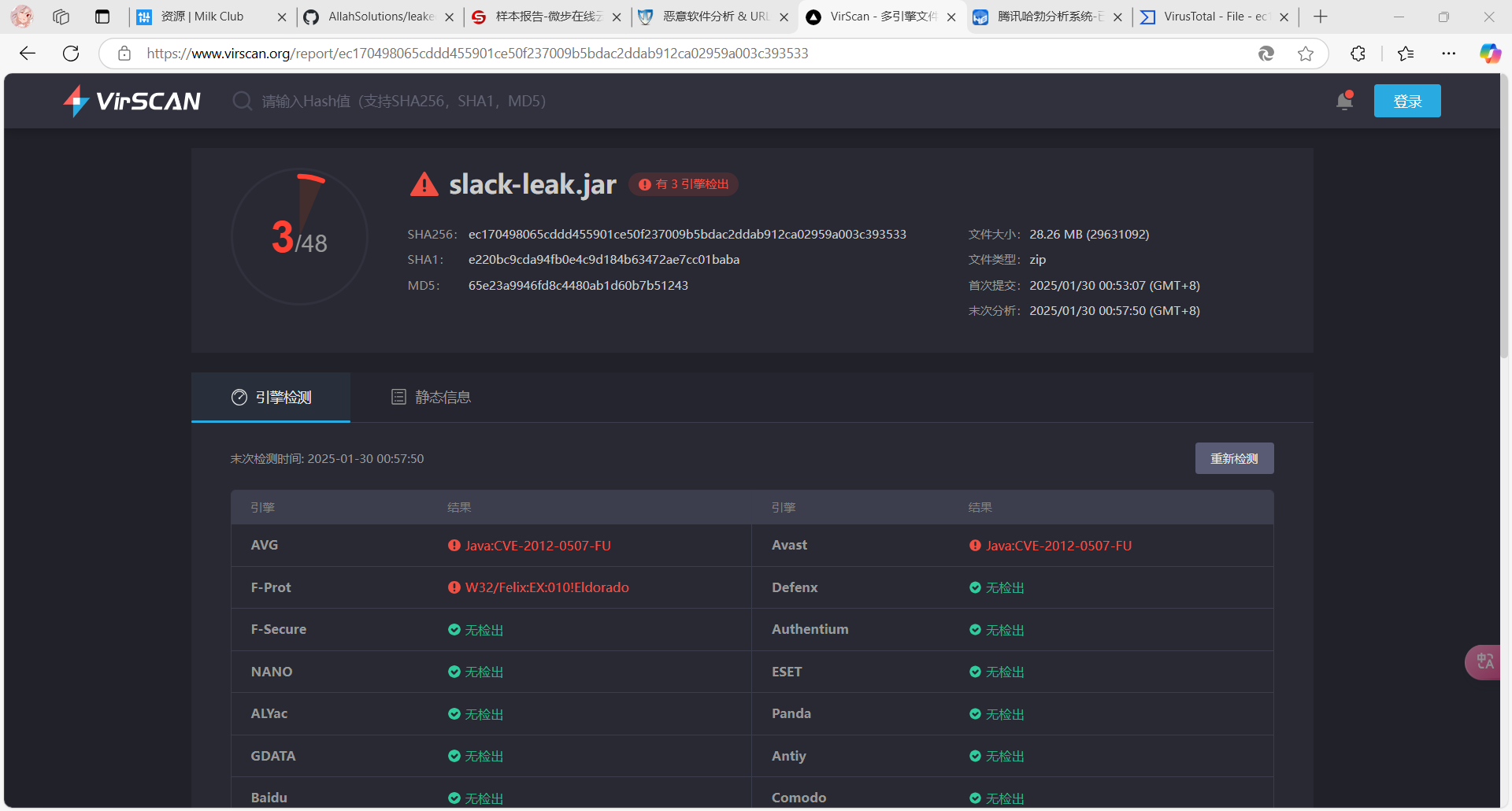Click the VirSCAN logo

click(x=132, y=101)
